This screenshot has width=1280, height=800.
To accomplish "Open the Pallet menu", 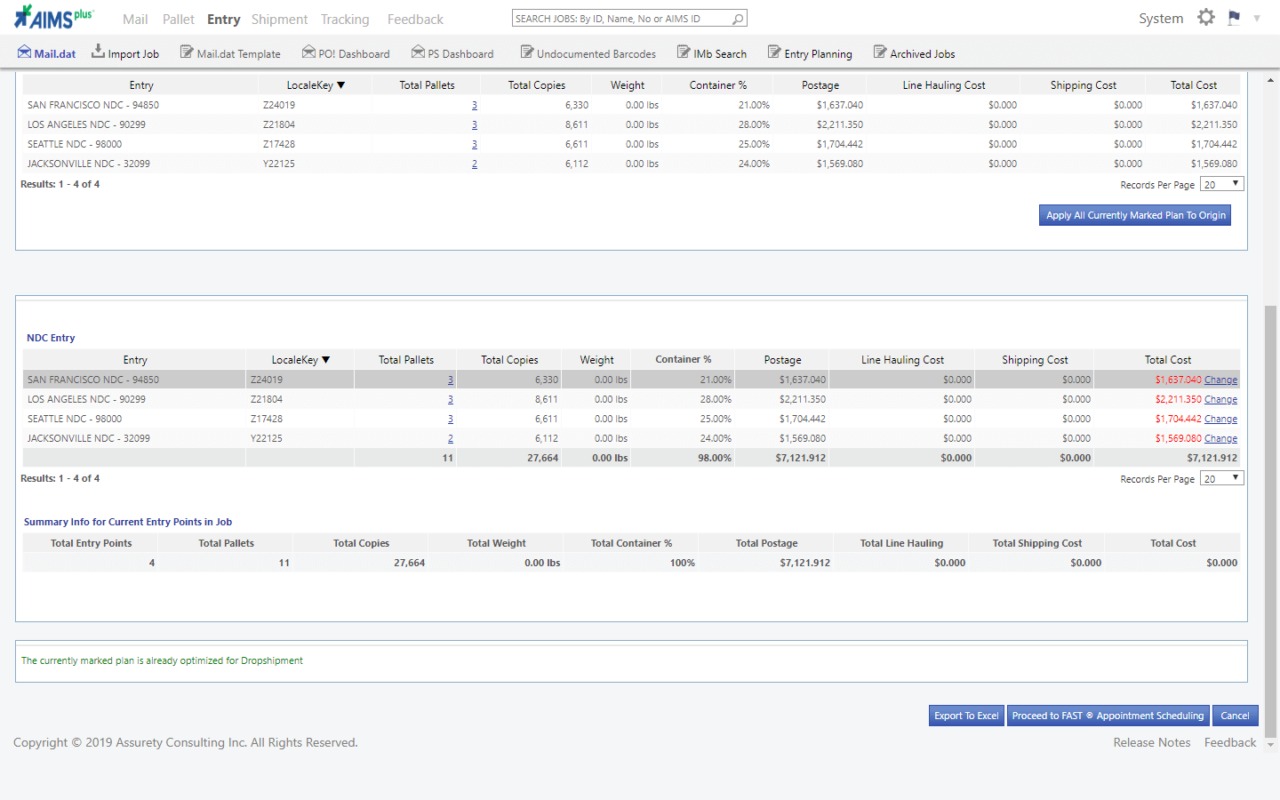I will tap(179, 19).
